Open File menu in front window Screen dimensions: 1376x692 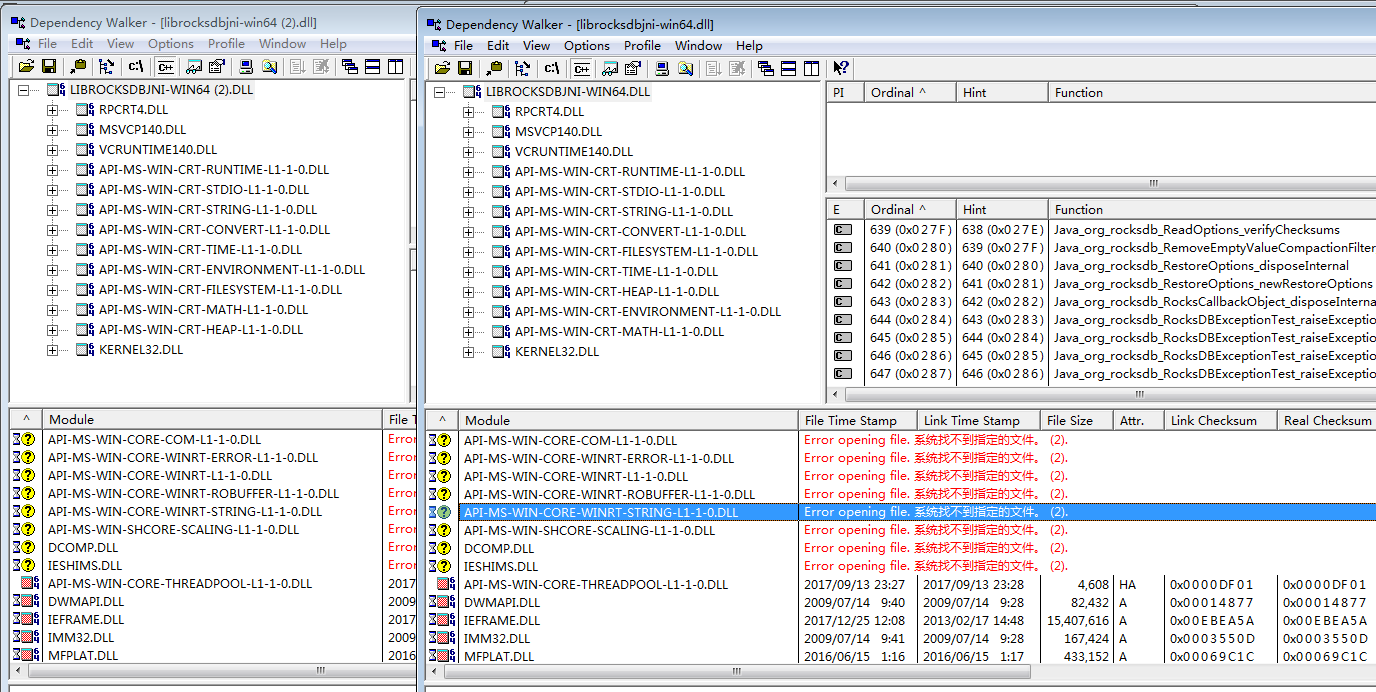[463, 45]
